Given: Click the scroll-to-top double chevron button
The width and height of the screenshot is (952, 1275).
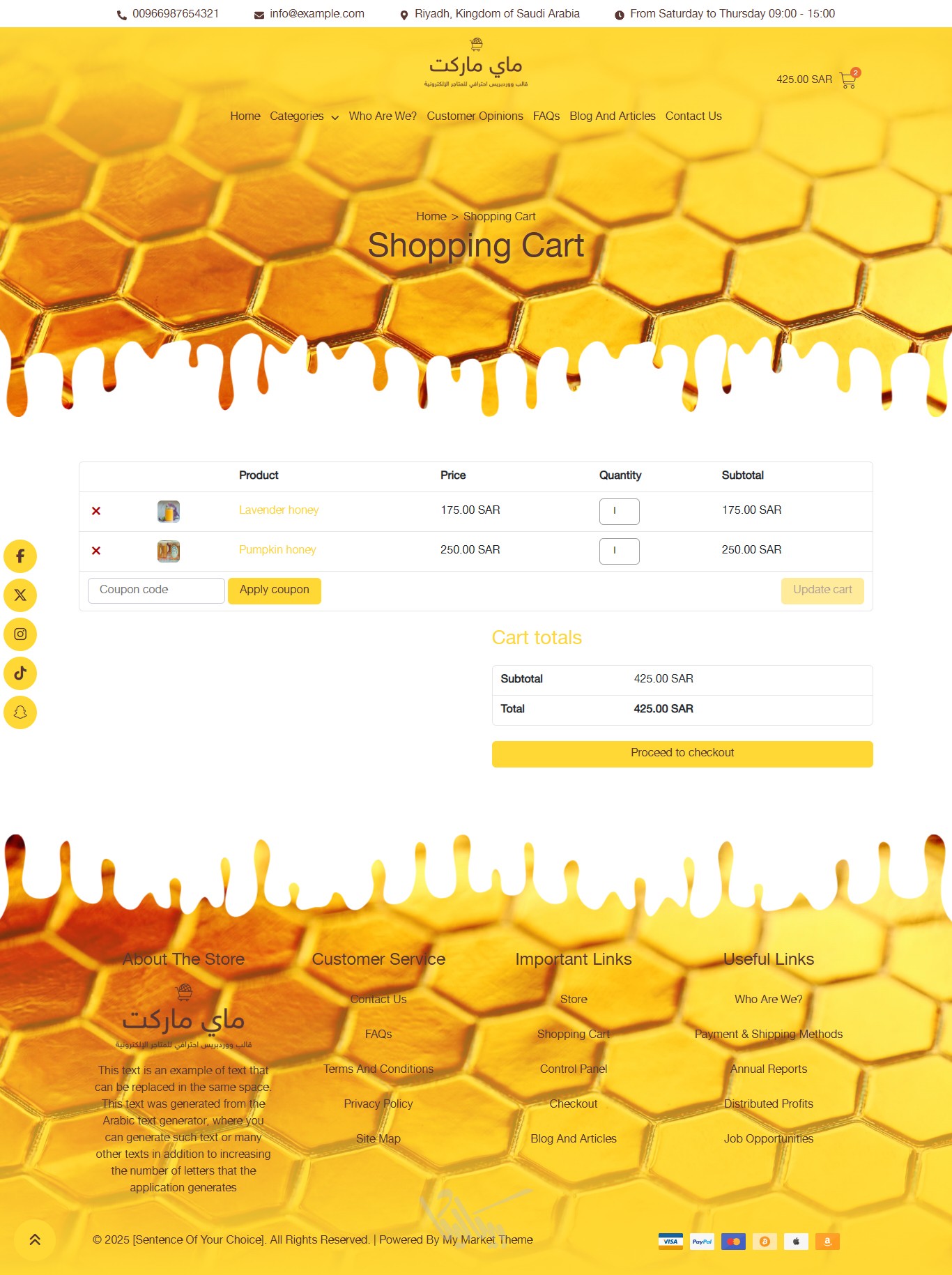Looking at the screenshot, I should 35,1239.
